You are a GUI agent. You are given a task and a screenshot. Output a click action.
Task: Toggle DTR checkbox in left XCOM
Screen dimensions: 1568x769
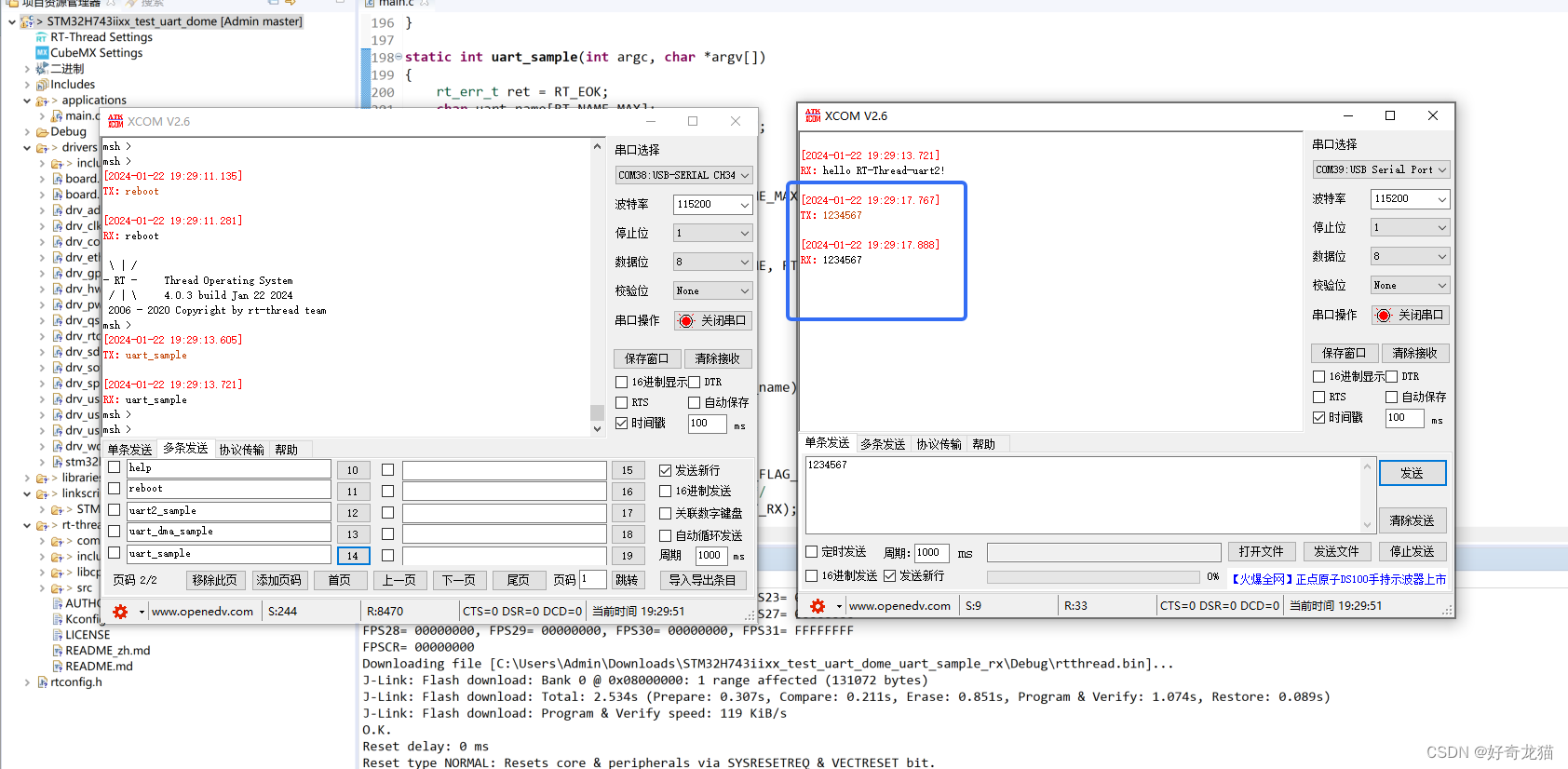(x=694, y=382)
